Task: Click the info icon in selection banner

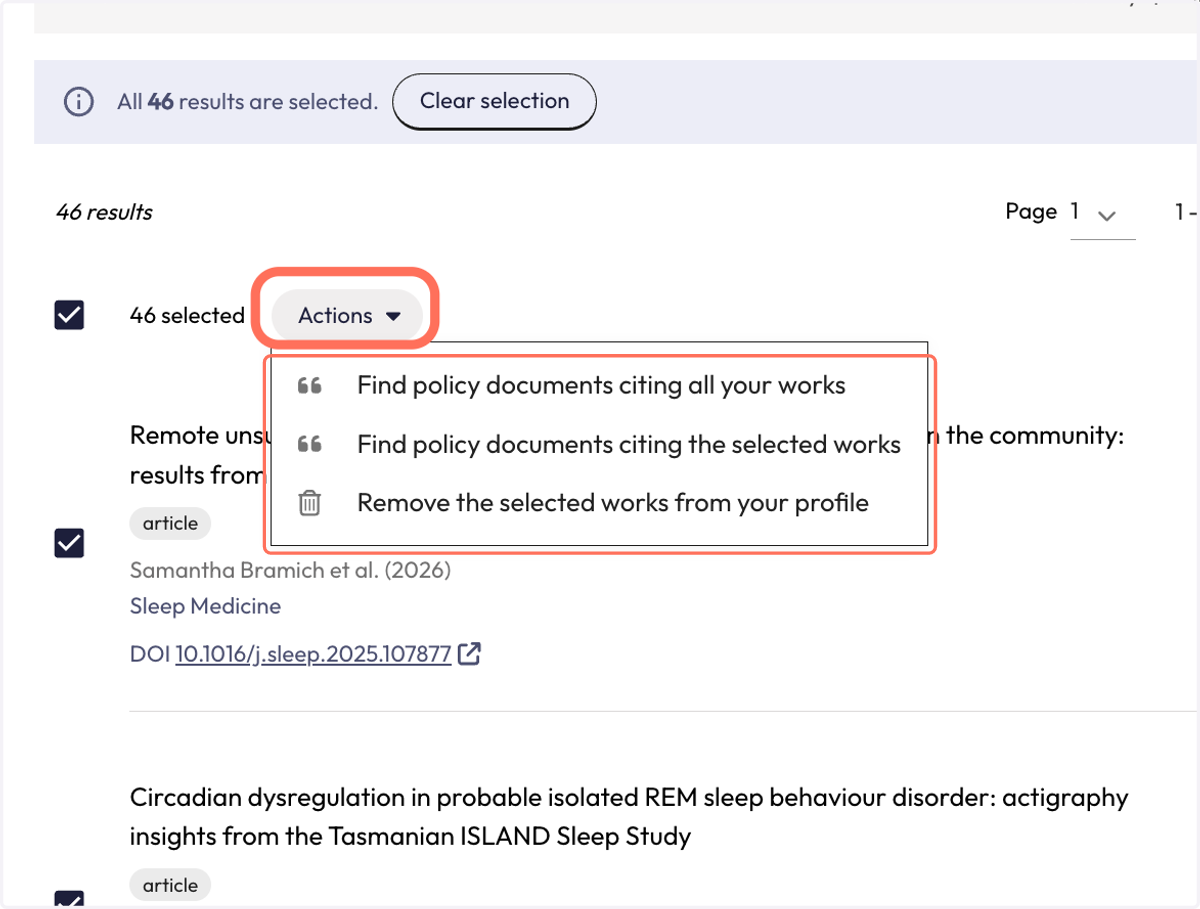Action: tap(79, 102)
